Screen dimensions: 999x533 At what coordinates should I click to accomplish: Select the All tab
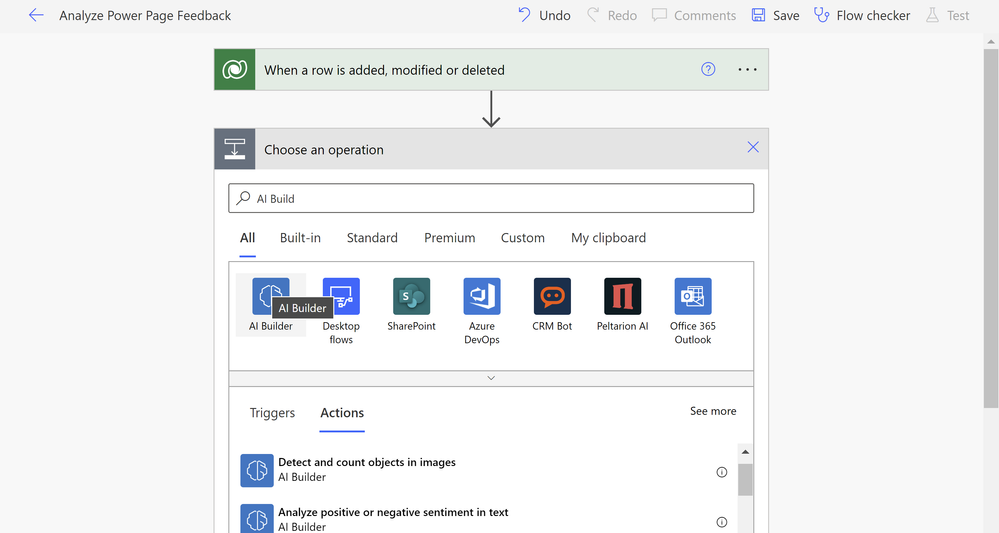[x=247, y=238]
